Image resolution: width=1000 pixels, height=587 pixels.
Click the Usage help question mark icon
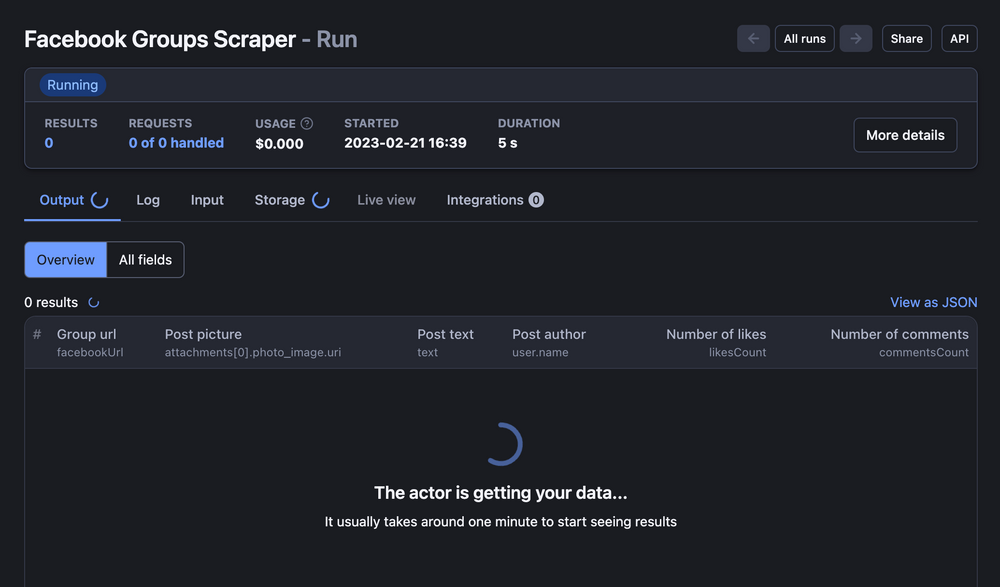pyautogui.click(x=307, y=124)
